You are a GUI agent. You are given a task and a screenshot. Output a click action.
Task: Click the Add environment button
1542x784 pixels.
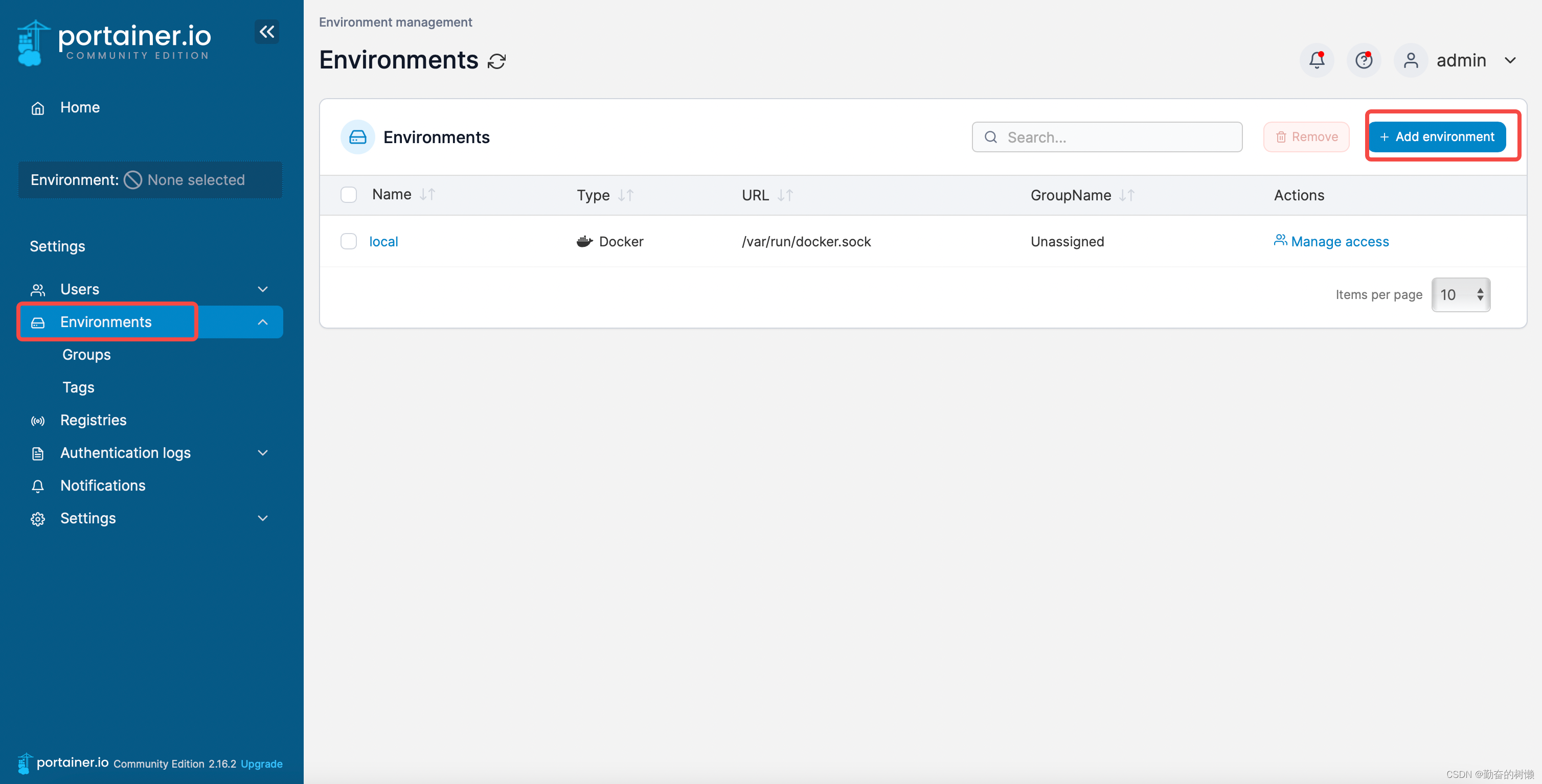[x=1437, y=137]
